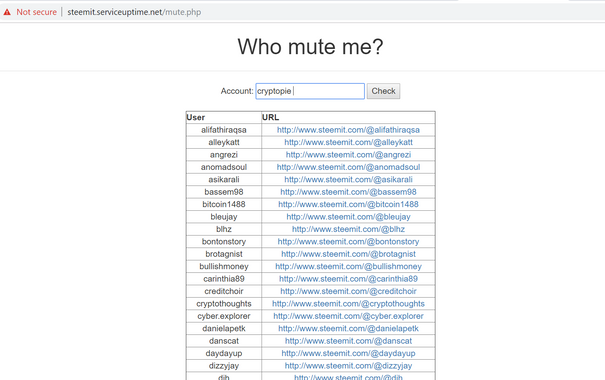The image size is (605, 380).
Task: Select the 'bitcoin1488' user cell
Action: pyautogui.click(x=224, y=204)
